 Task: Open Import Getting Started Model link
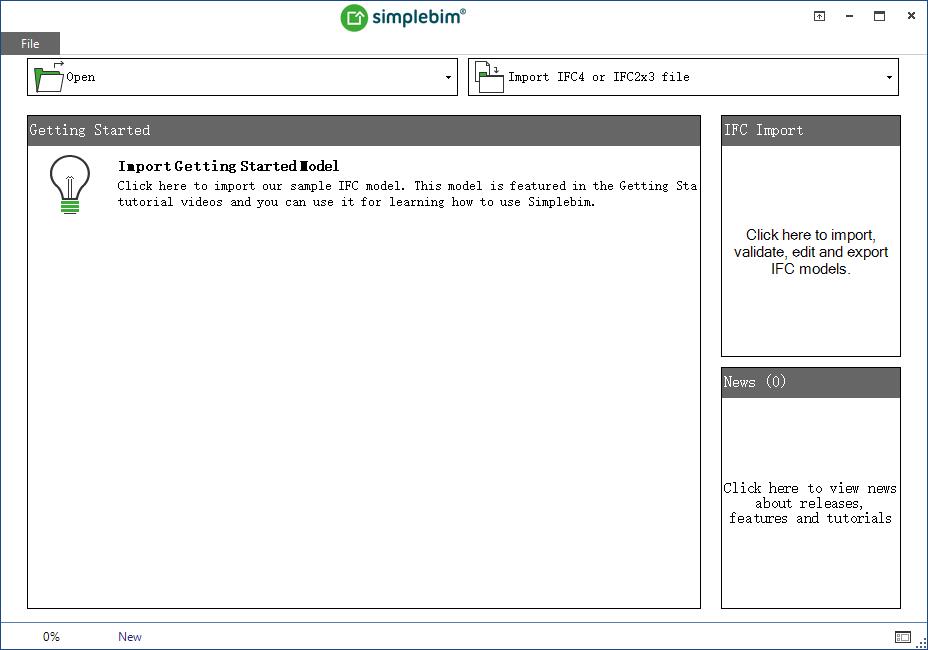(x=228, y=166)
